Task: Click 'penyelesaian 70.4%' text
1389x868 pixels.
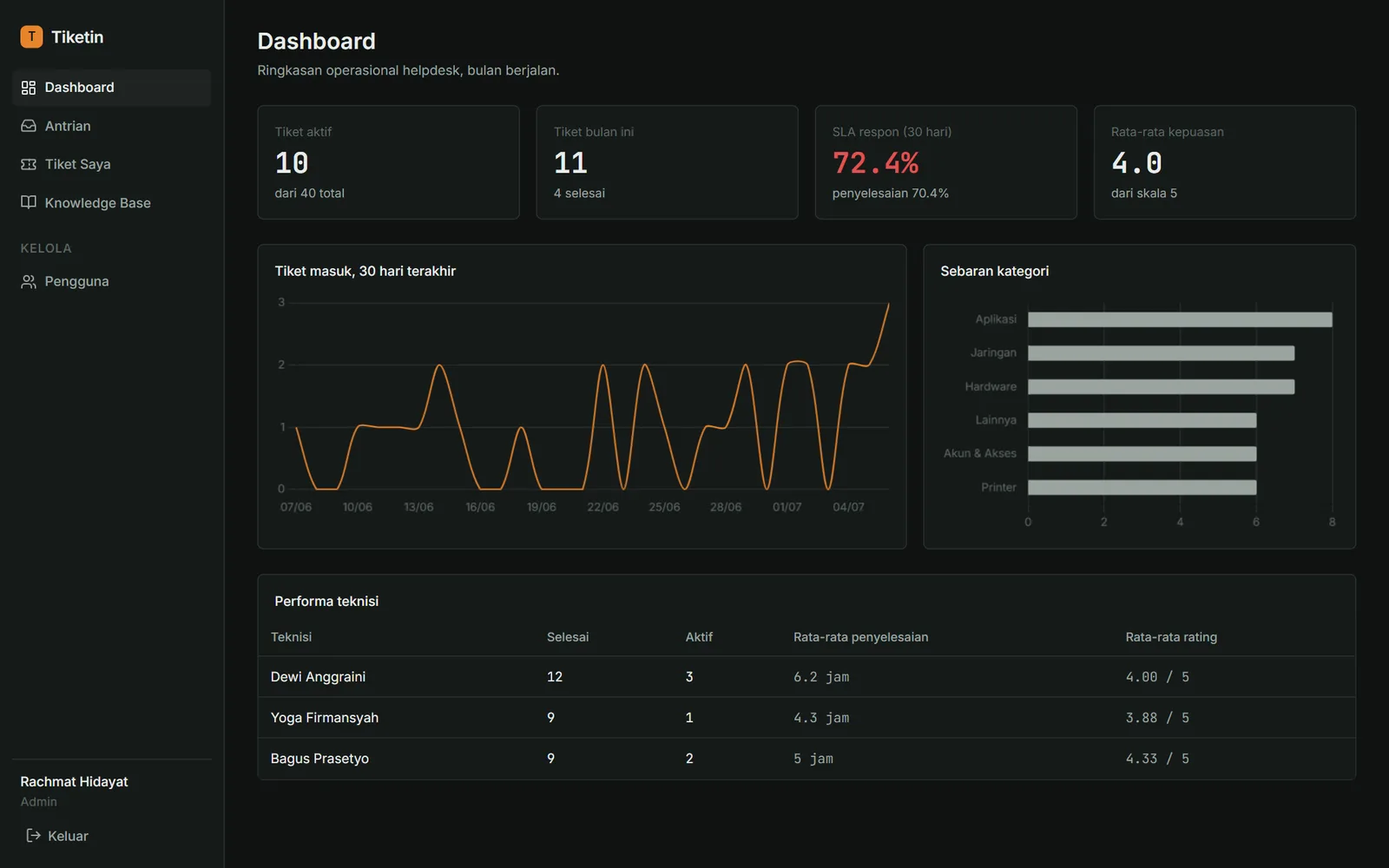Action: click(890, 193)
